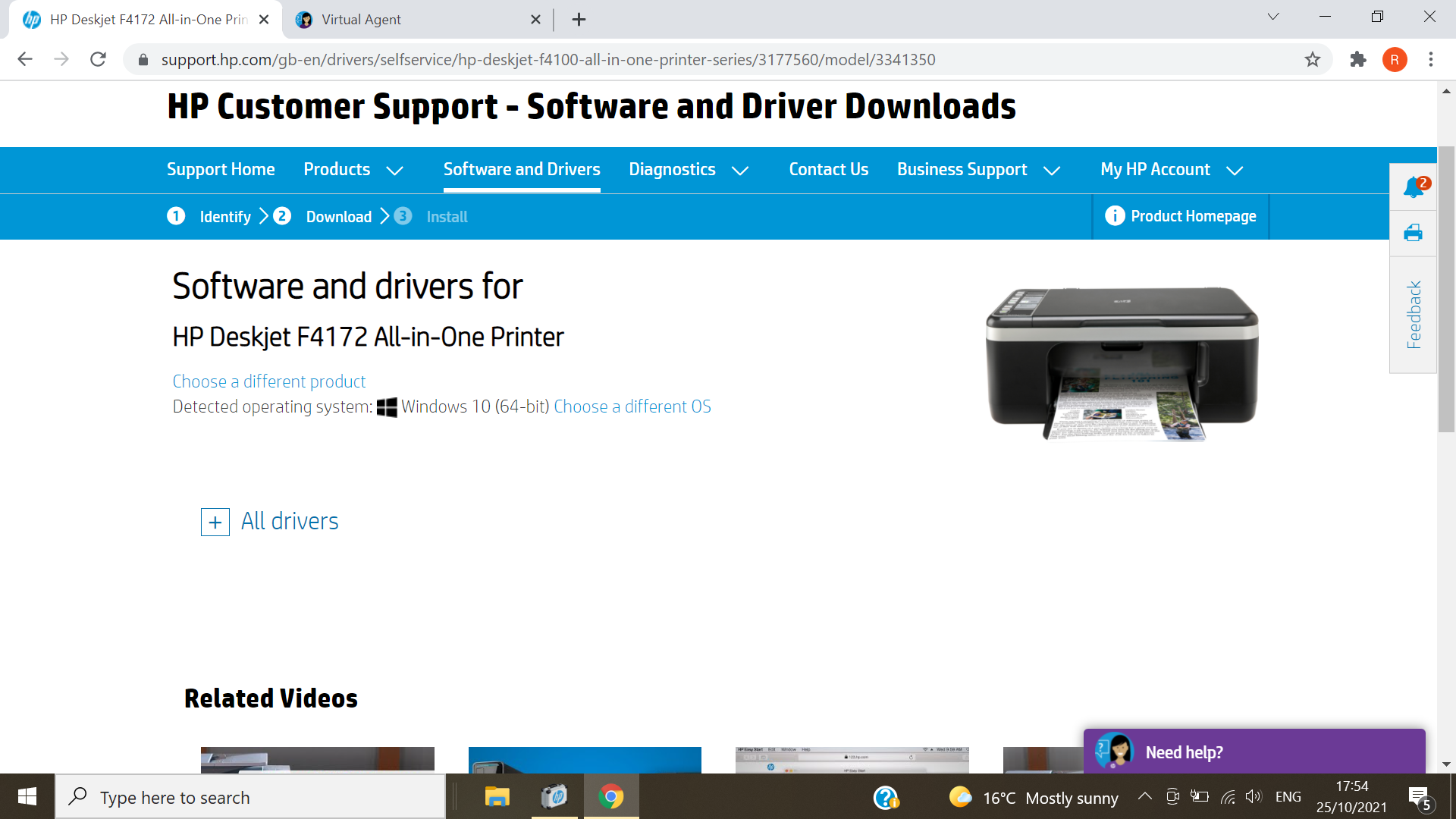
Task: Click the taskbar search box
Action: [x=250, y=797]
